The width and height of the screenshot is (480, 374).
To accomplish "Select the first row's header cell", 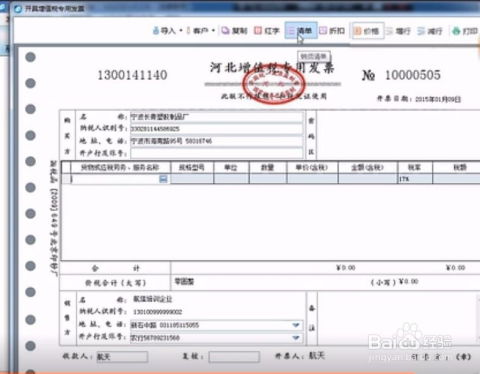I will tap(66, 179).
